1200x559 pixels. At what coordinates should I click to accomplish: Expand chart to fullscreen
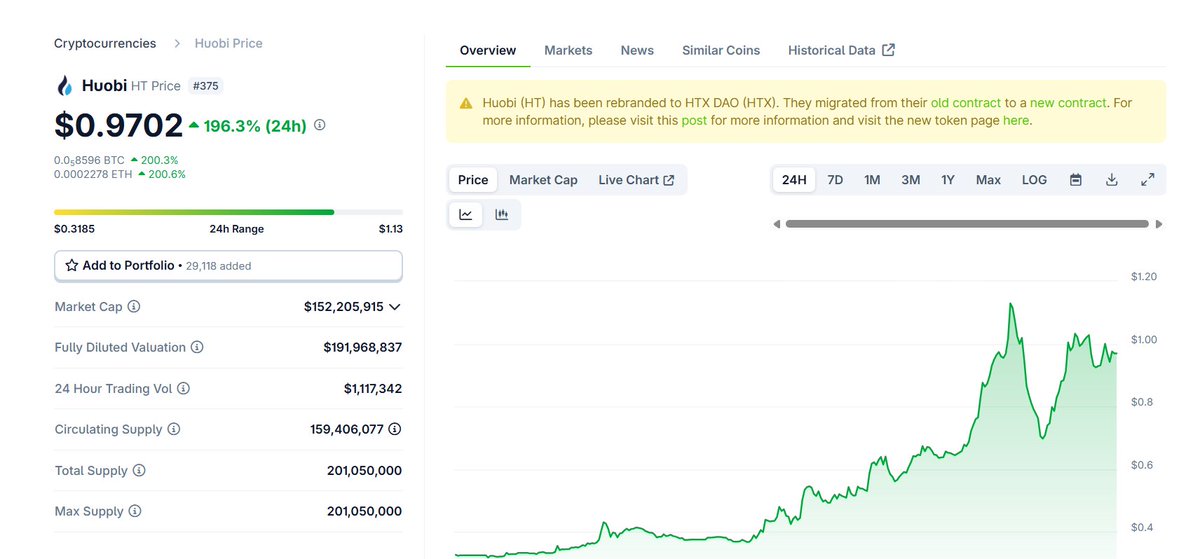click(x=1148, y=180)
